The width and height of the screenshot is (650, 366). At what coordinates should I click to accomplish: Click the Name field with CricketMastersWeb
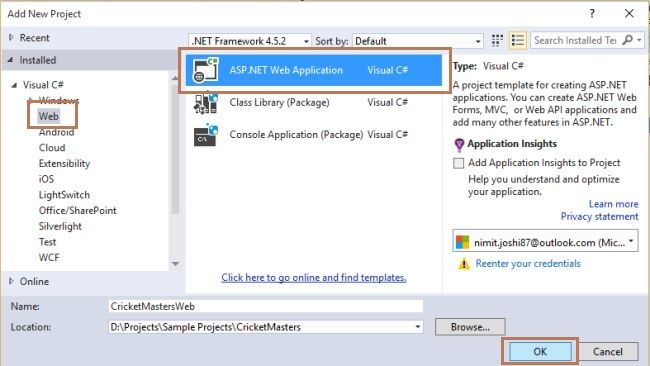click(266, 306)
